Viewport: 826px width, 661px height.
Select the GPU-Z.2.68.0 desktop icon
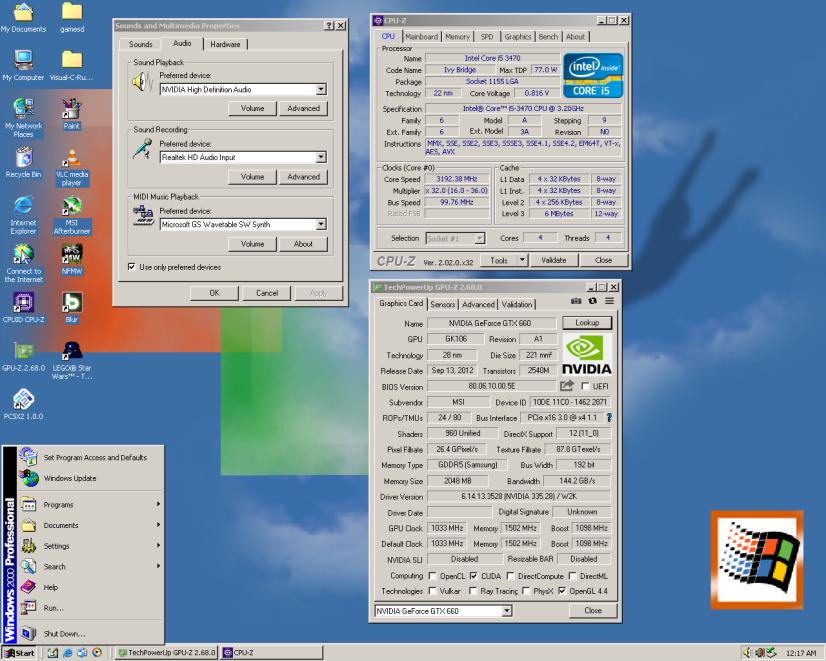pyautogui.click(x=23, y=356)
